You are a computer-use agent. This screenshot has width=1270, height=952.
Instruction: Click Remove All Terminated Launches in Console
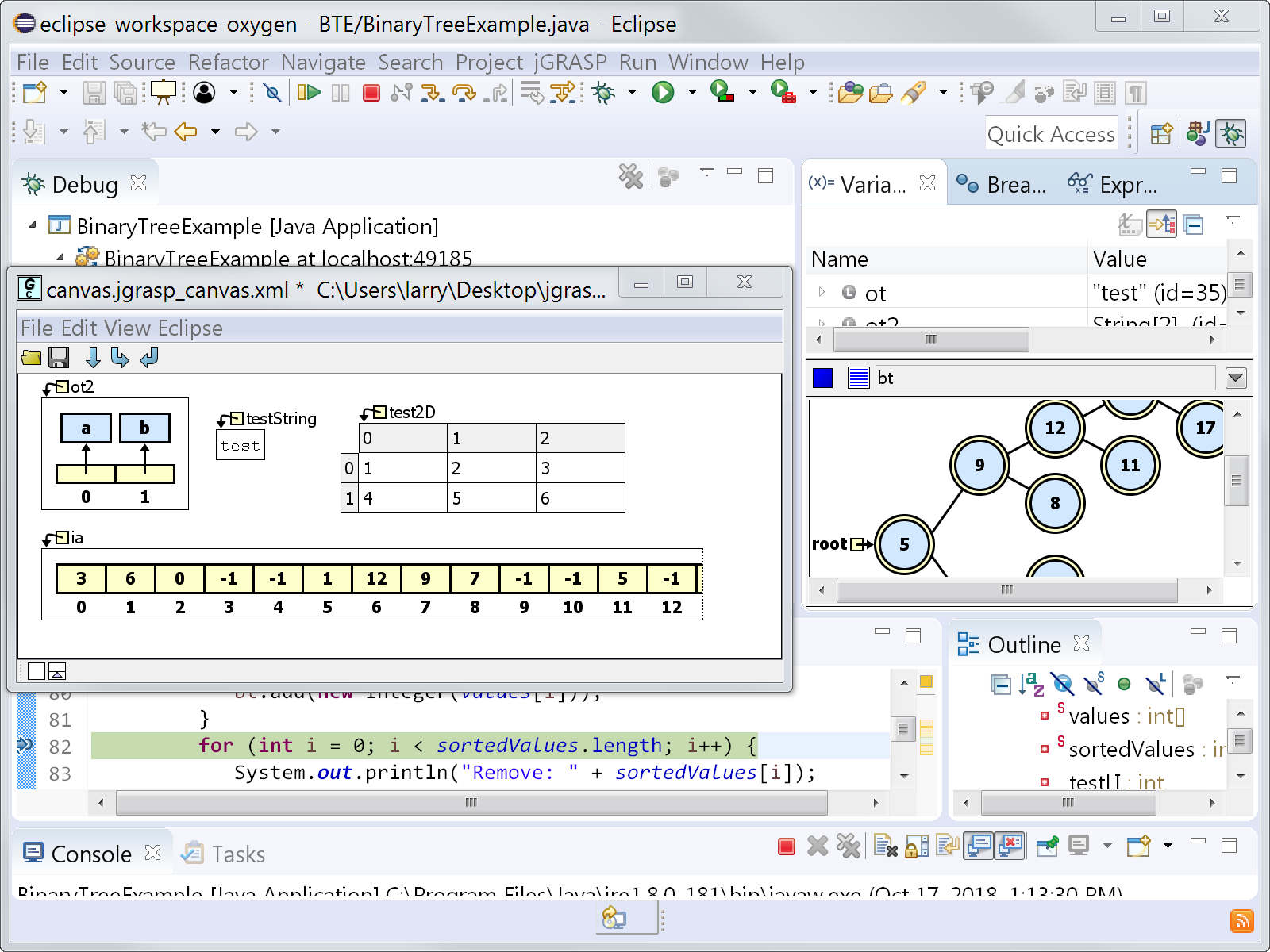pos(849,846)
